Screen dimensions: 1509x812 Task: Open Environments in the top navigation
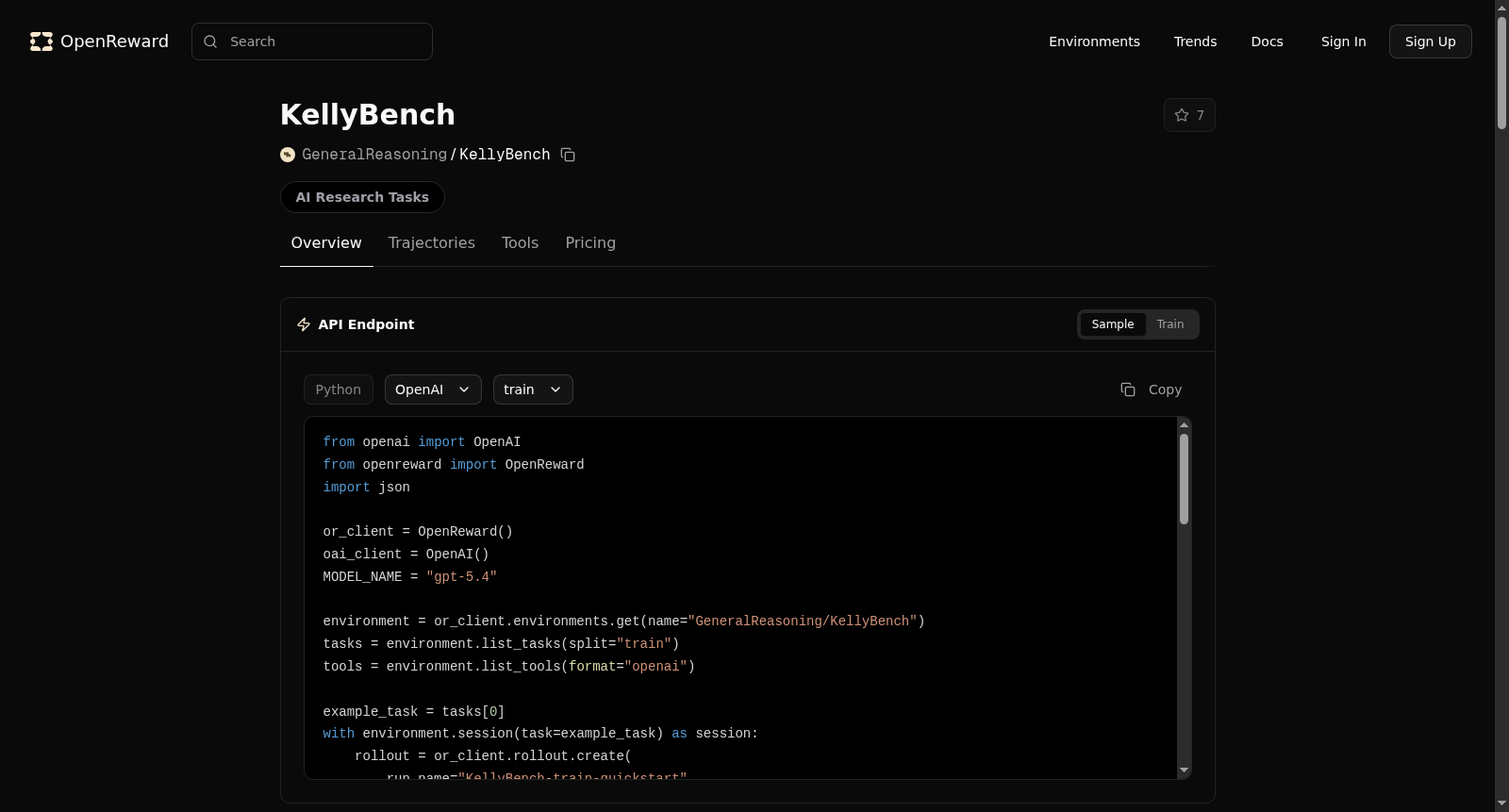tap(1094, 41)
